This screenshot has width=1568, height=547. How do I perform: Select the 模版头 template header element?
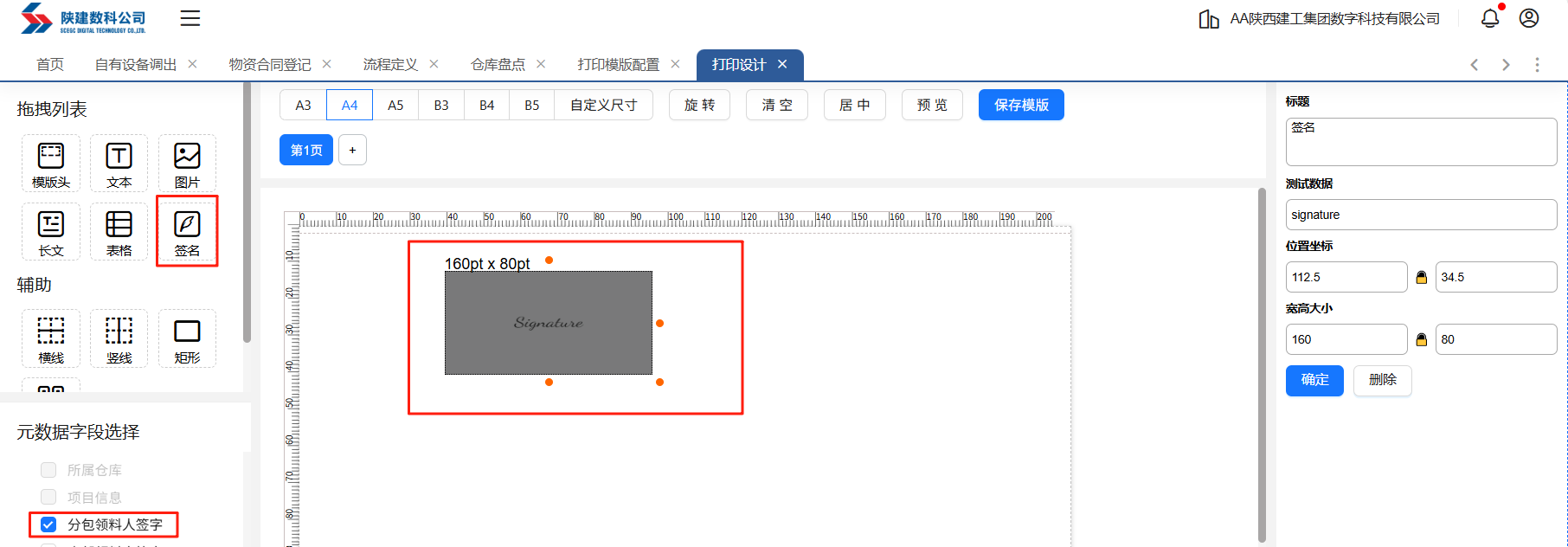tap(51, 163)
